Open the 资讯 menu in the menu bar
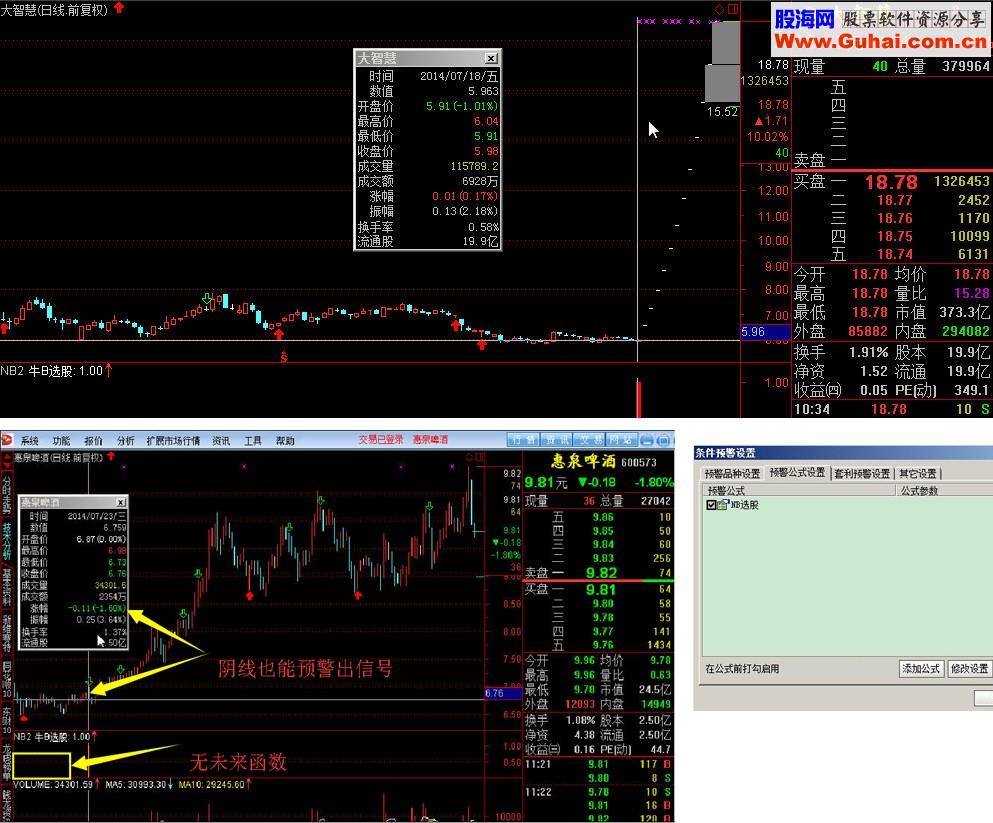 click(x=221, y=441)
